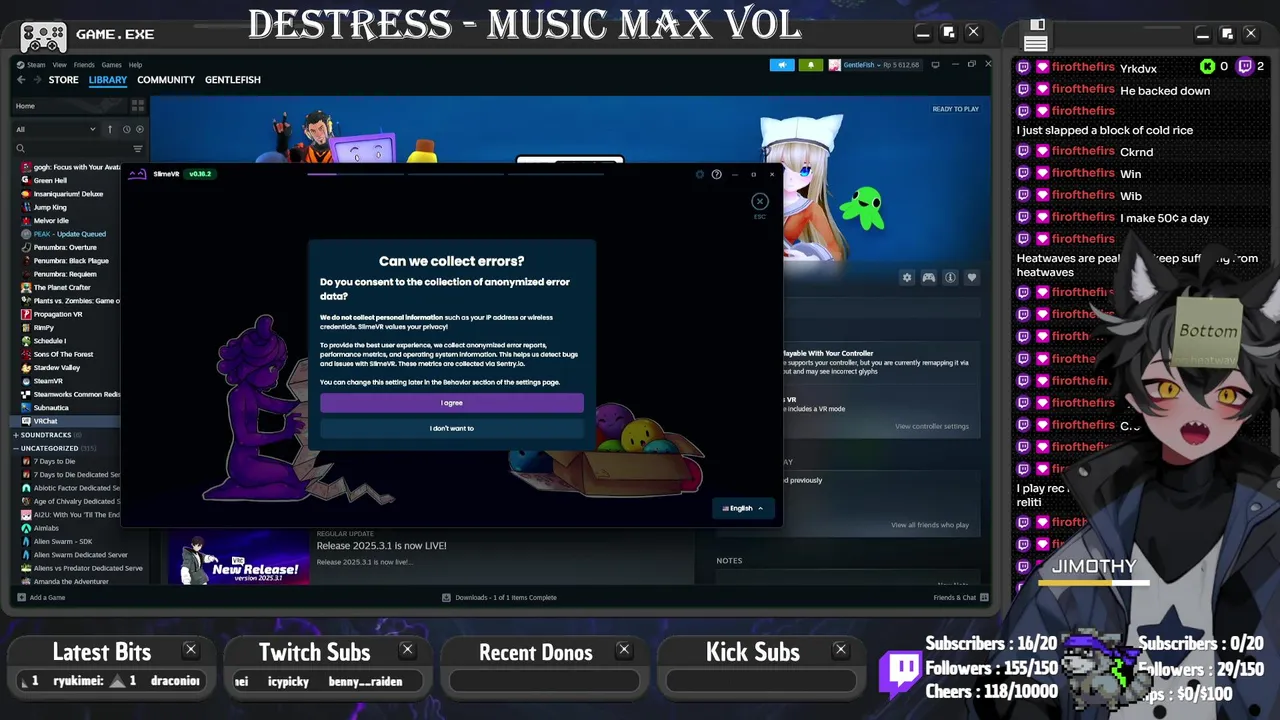Open Steam notifications bell icon
The width and height of the screenshot is (1280, 720).
point(810,65)
